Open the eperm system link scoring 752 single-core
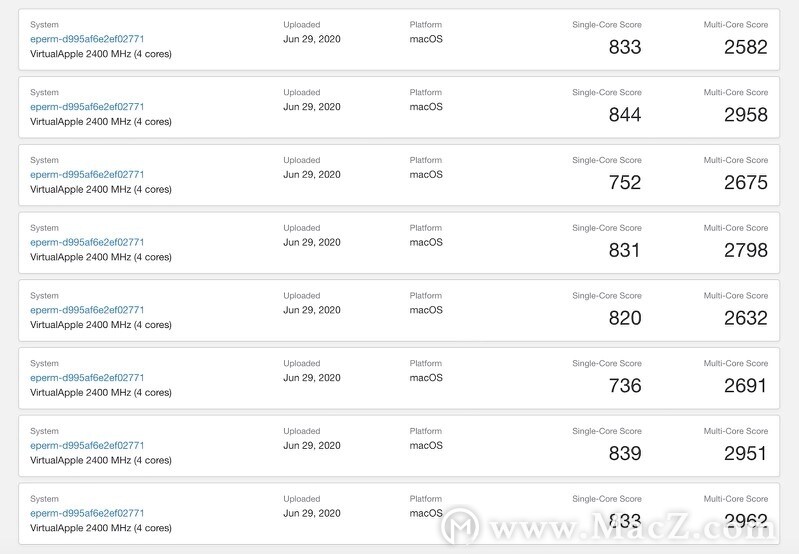 (87, 175)
